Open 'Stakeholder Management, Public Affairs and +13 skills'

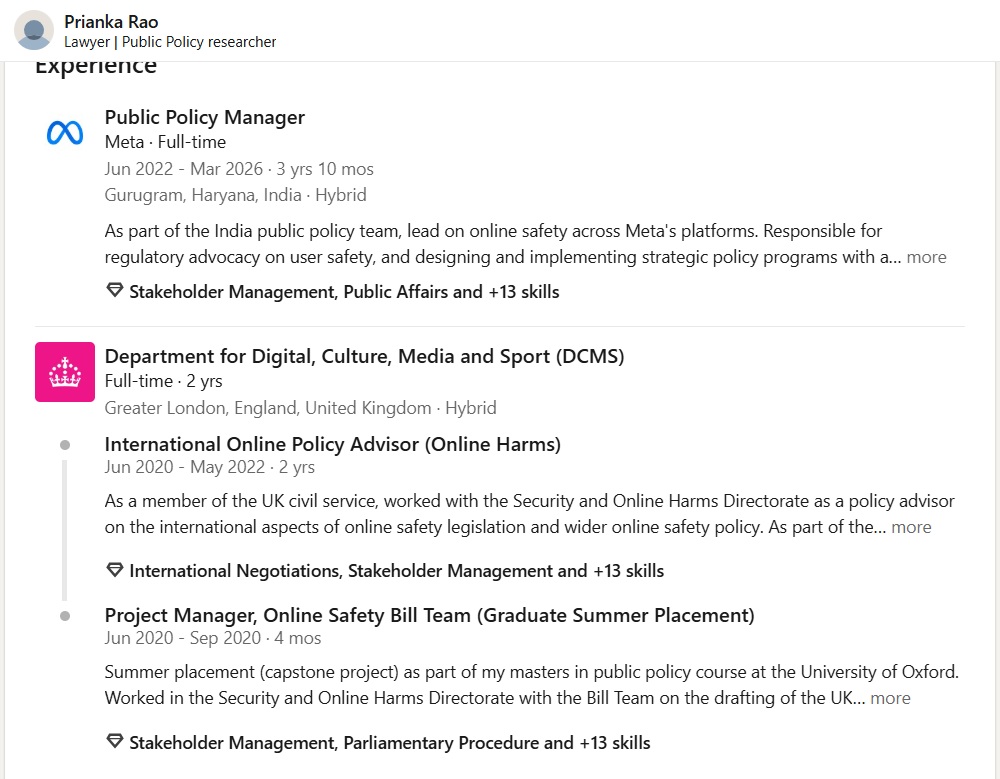click(344, 292)
